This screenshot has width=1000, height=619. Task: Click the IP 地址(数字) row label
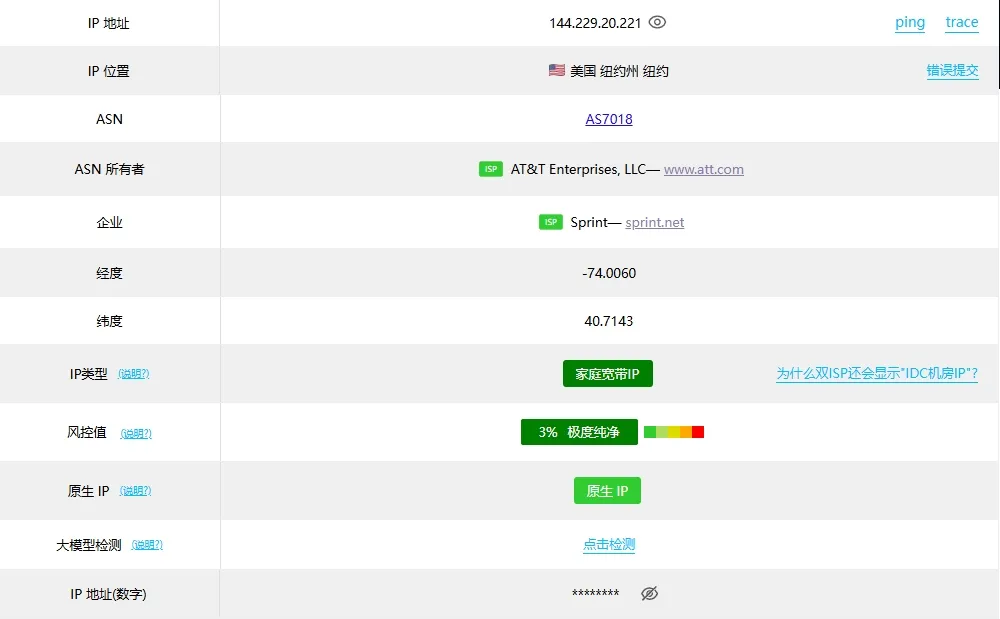[108, 594]
